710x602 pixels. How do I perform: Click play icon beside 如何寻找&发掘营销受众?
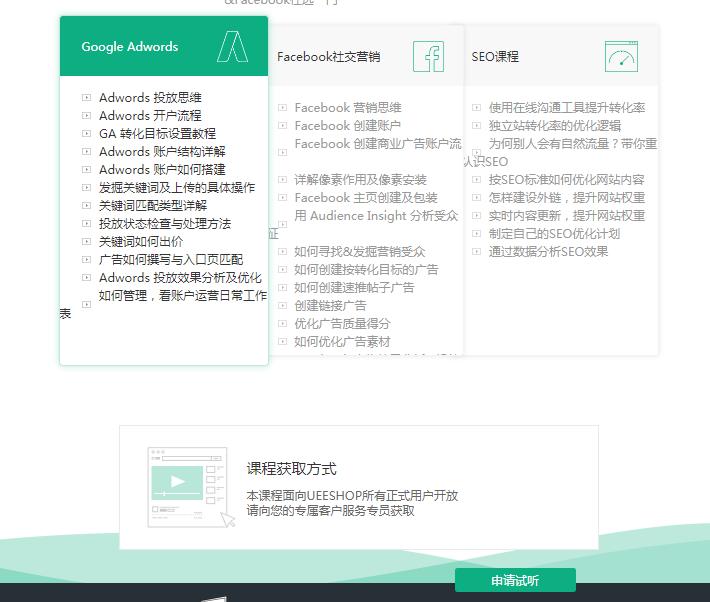[283, 251]
